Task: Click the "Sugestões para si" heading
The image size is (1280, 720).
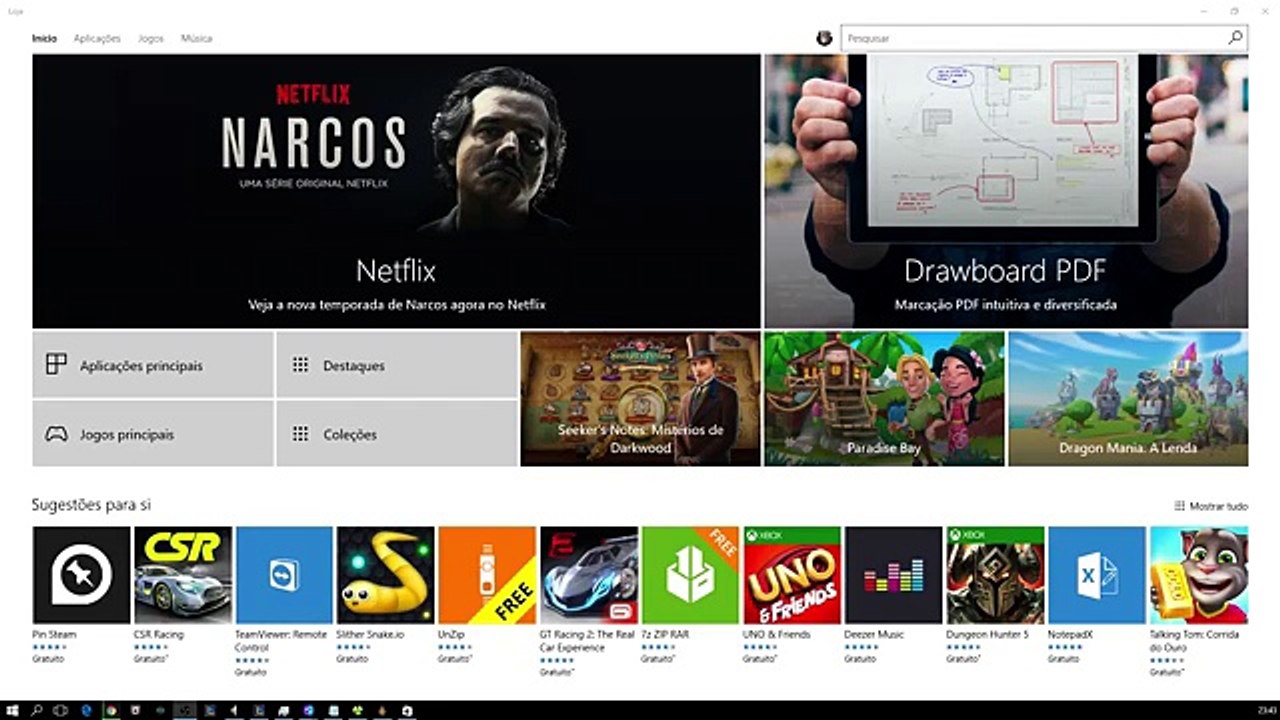Action: pyautogui.click(x=91, y=505)
